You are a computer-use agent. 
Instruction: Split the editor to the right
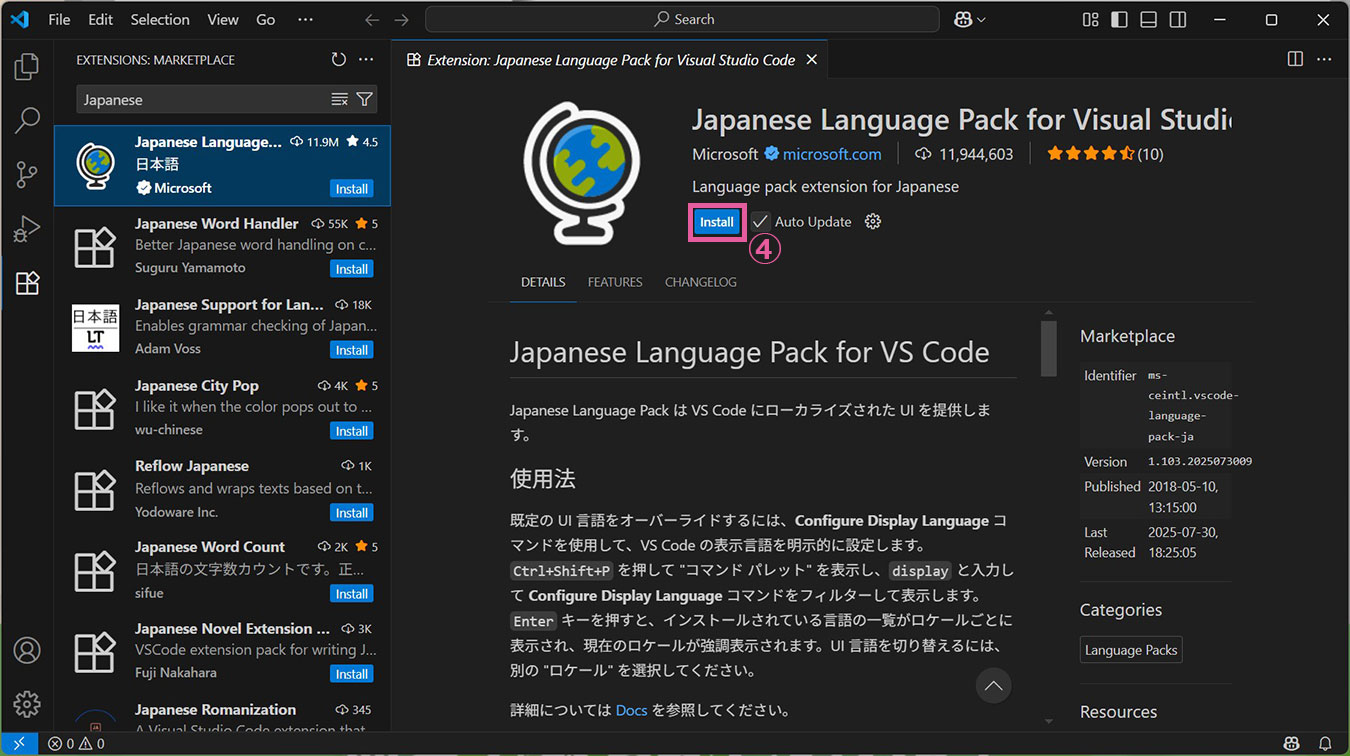click(1295, 59)
